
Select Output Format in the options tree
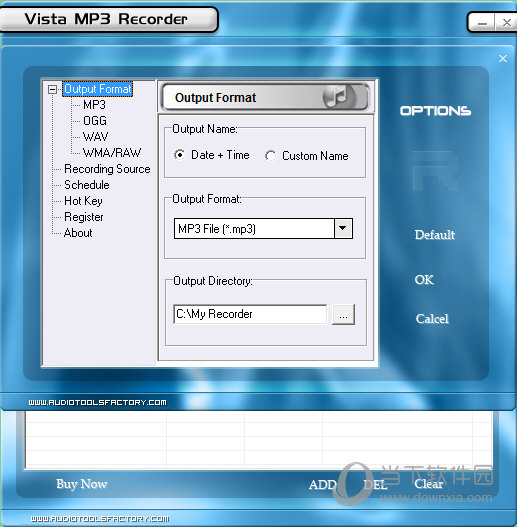coord(97,89)
